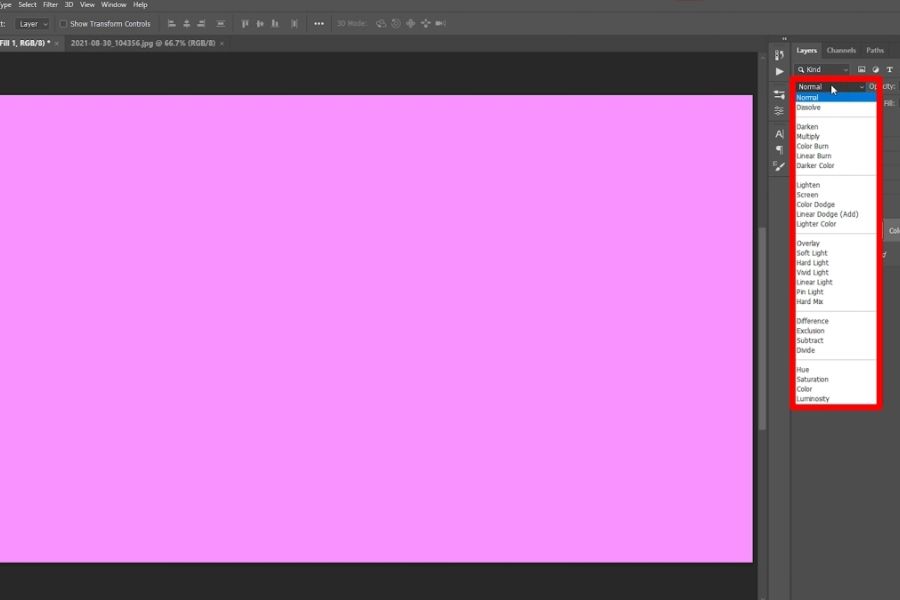Open the Kind layer filter dropdown
The height and width of the screenshot is (600, 900).
[x=823, y=70]
